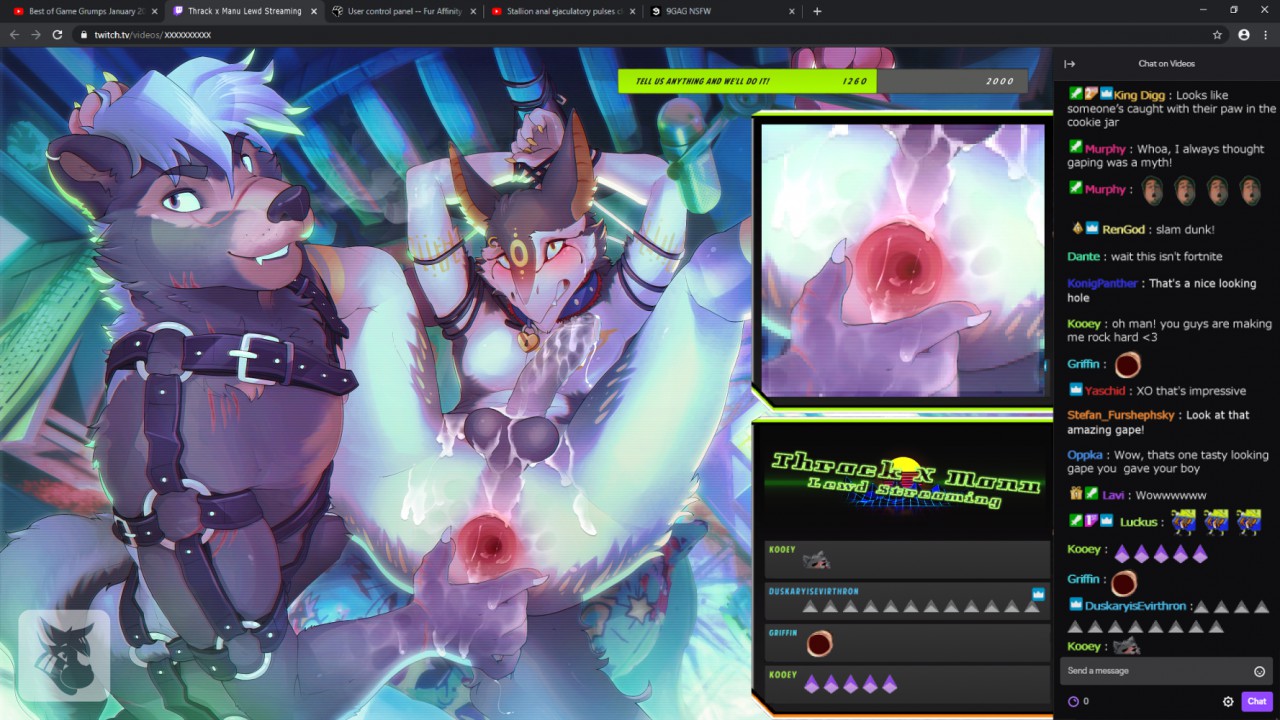
Task: Restore down the browser window
Action: (1234, 10)
